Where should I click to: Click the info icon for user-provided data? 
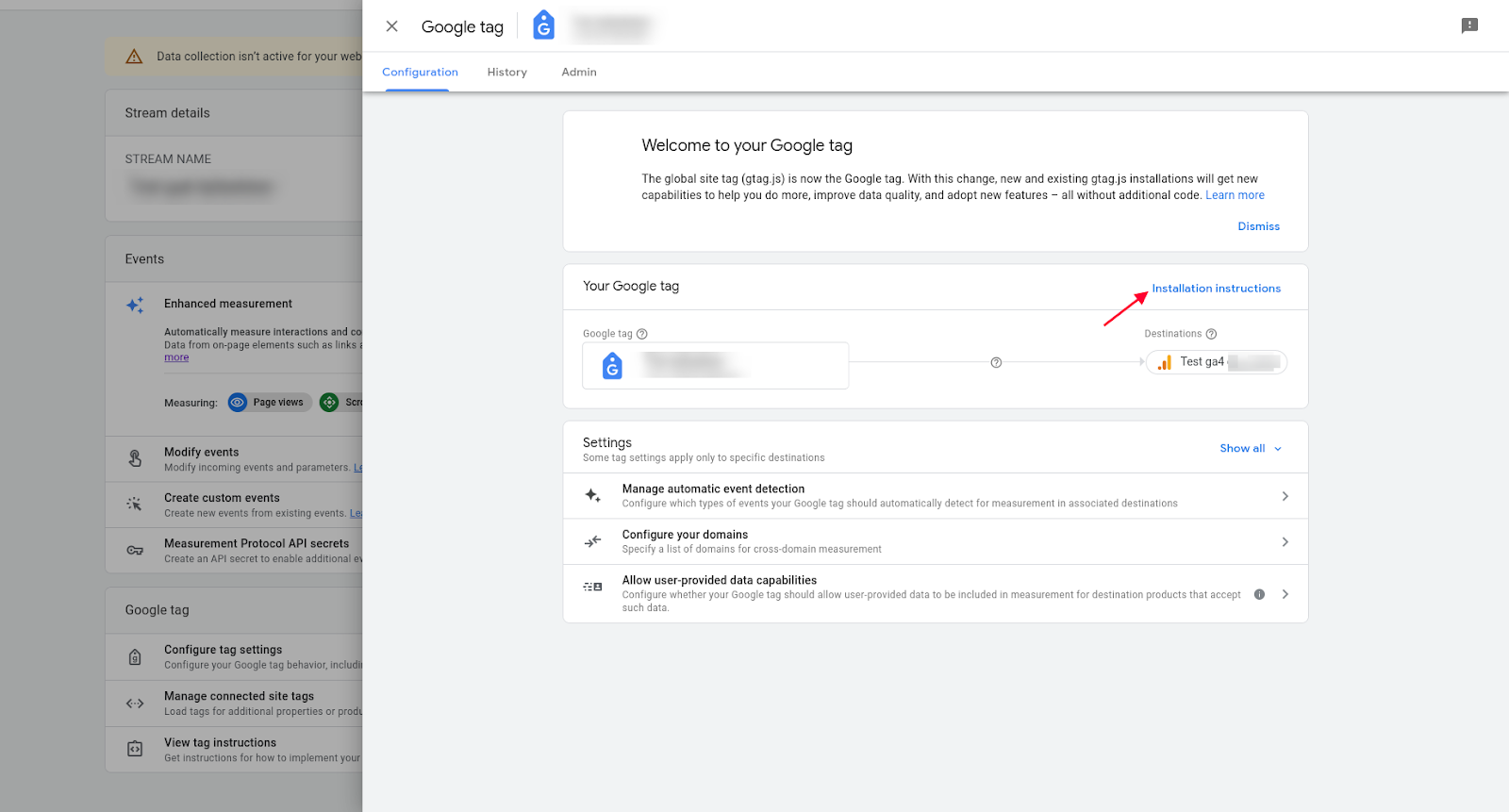click(1259, 594)
